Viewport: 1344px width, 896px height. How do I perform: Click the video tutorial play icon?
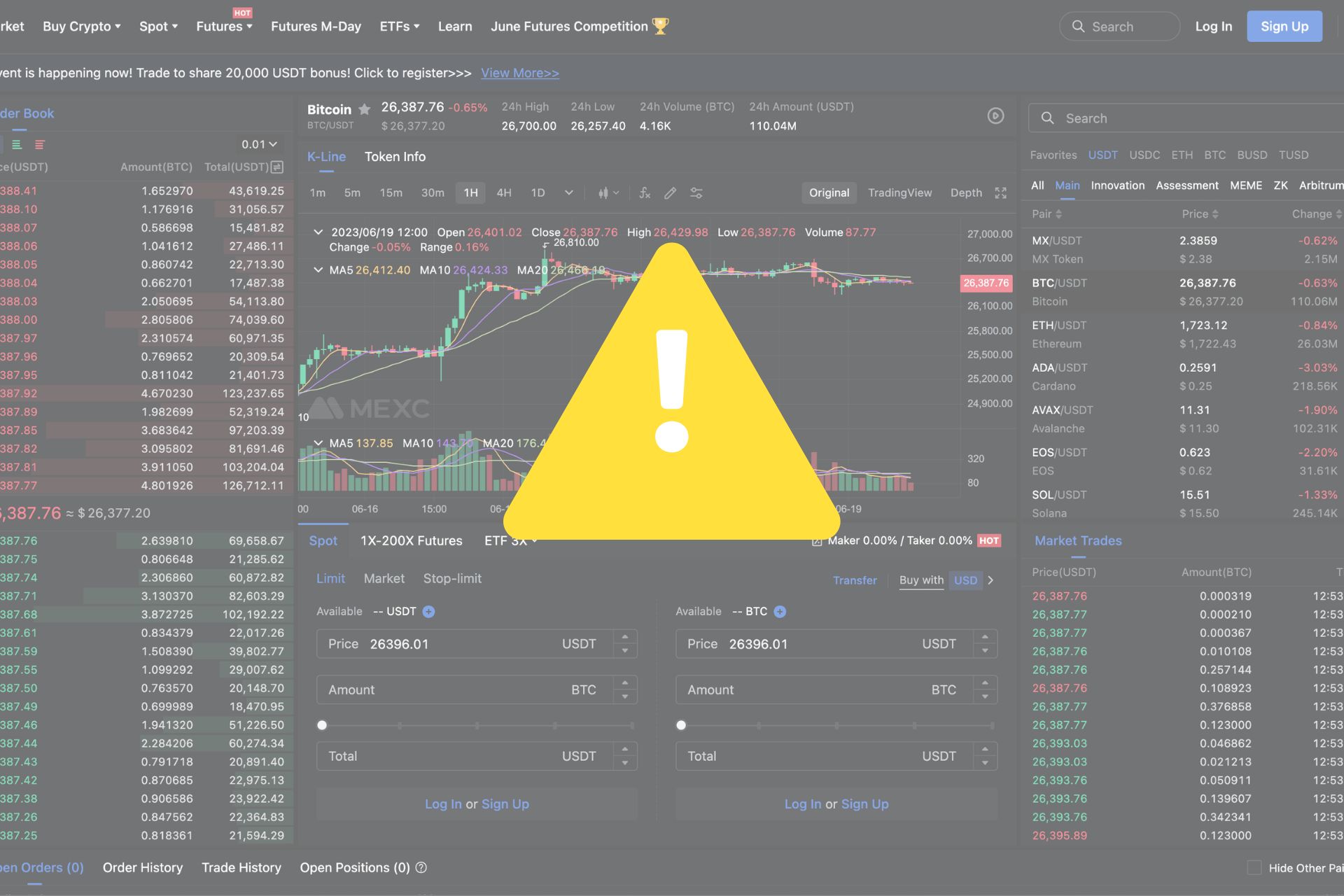coord(995,116)
